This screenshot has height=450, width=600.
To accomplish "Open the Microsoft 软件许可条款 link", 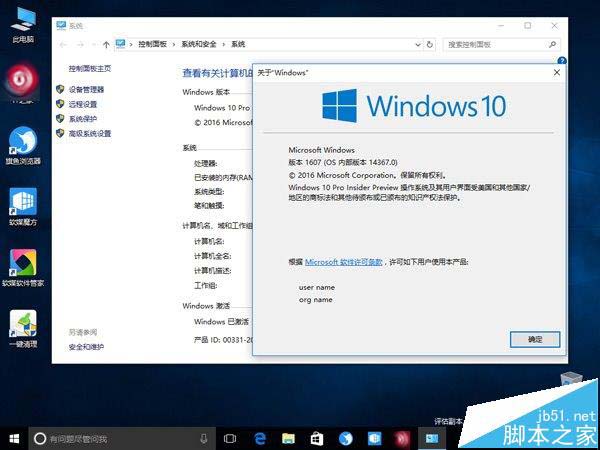I will 343,262.
